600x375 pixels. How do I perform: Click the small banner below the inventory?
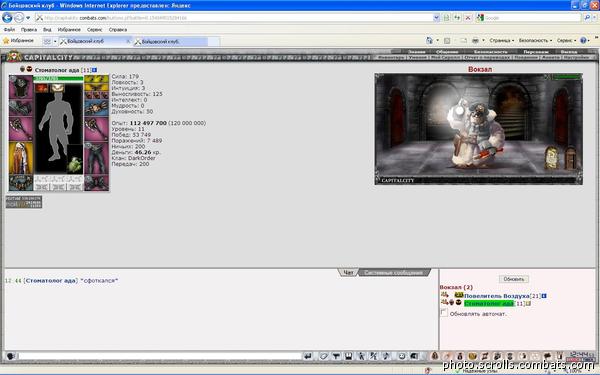click(24, 202)
